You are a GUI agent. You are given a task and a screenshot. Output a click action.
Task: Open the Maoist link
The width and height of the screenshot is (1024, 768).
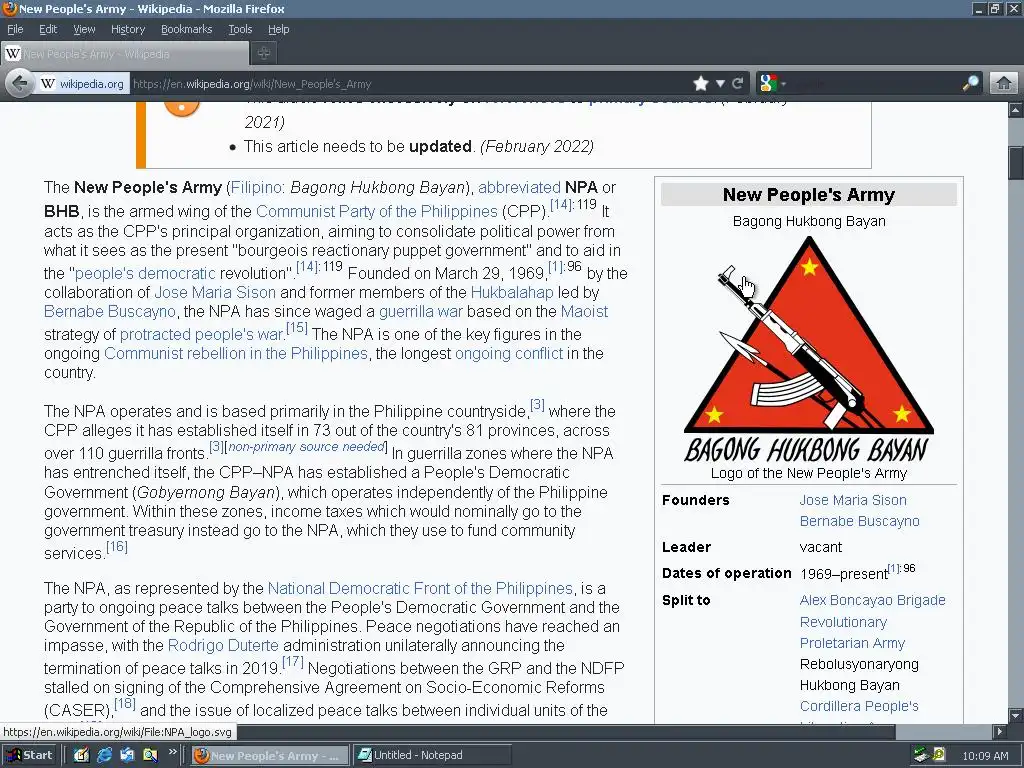[584, 312]
